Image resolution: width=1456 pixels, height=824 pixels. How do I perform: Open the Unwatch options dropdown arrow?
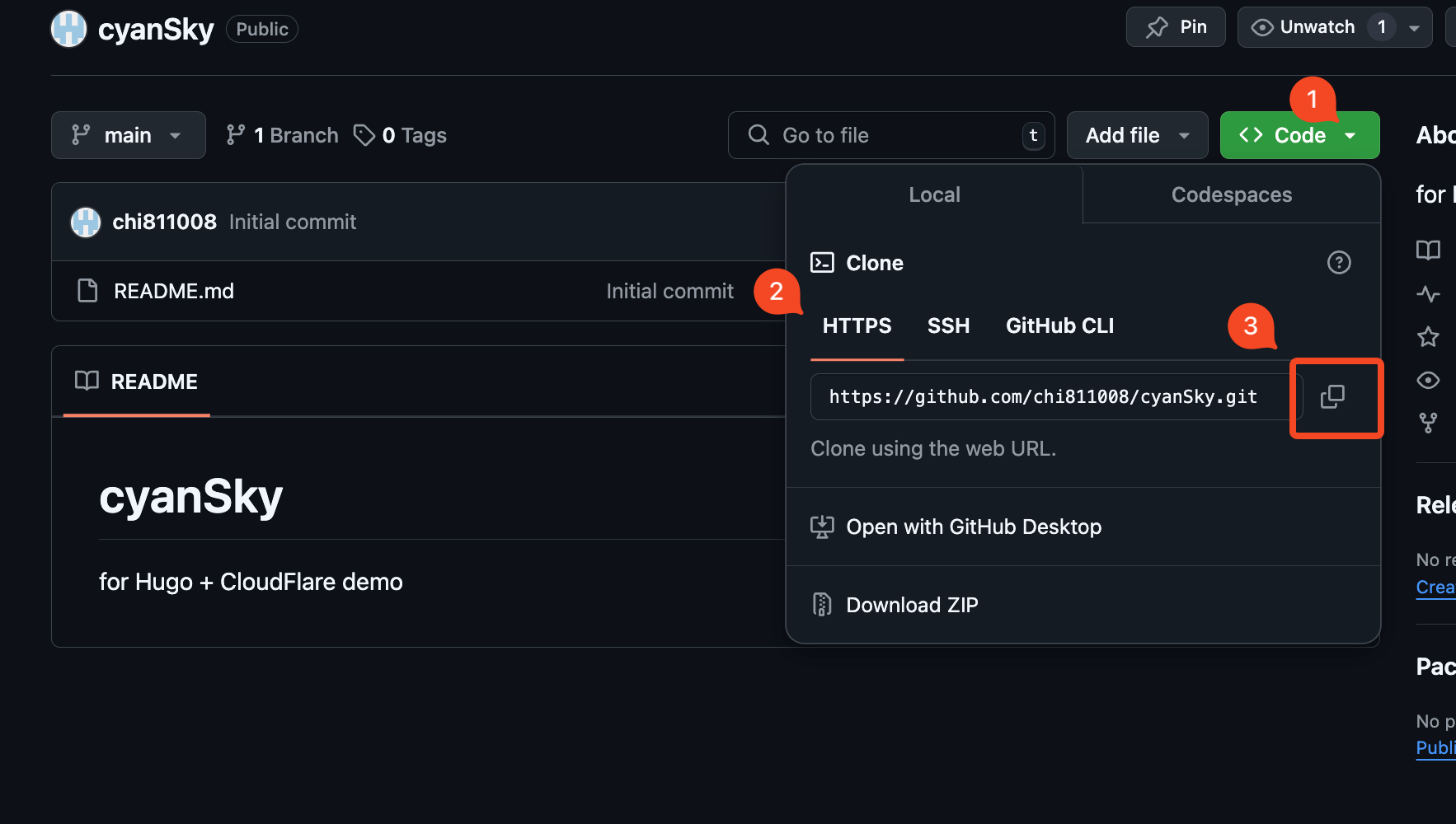coord(1415,27)
